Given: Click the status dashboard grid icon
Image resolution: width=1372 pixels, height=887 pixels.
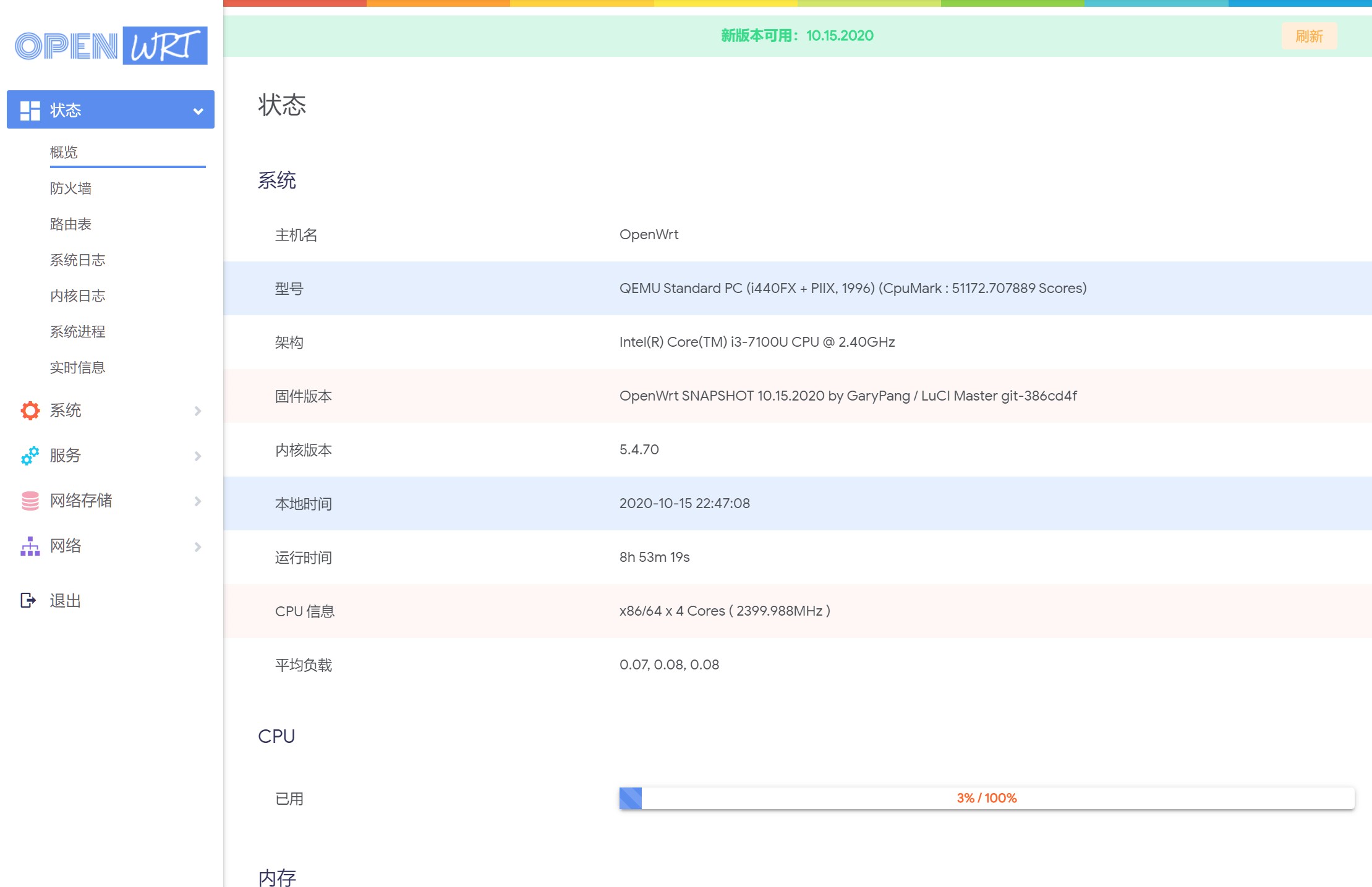Looking at the screenshot, I should click(x=30, y=110).
